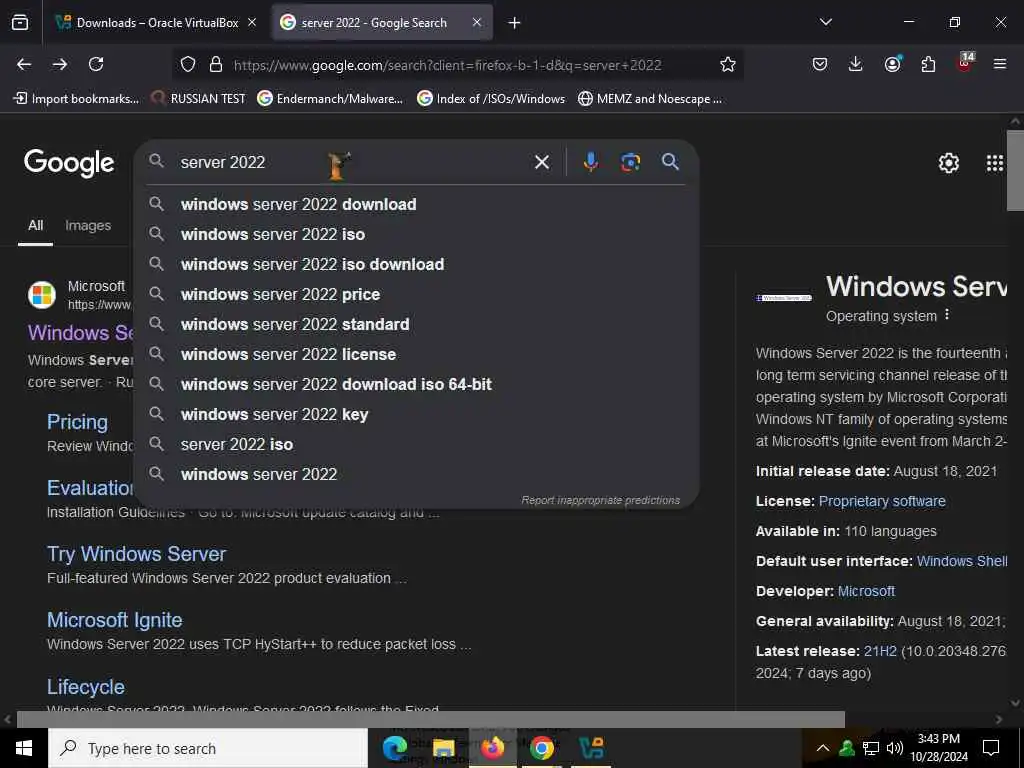Open RUSSIAN TEST bookmark

(199, 99)
